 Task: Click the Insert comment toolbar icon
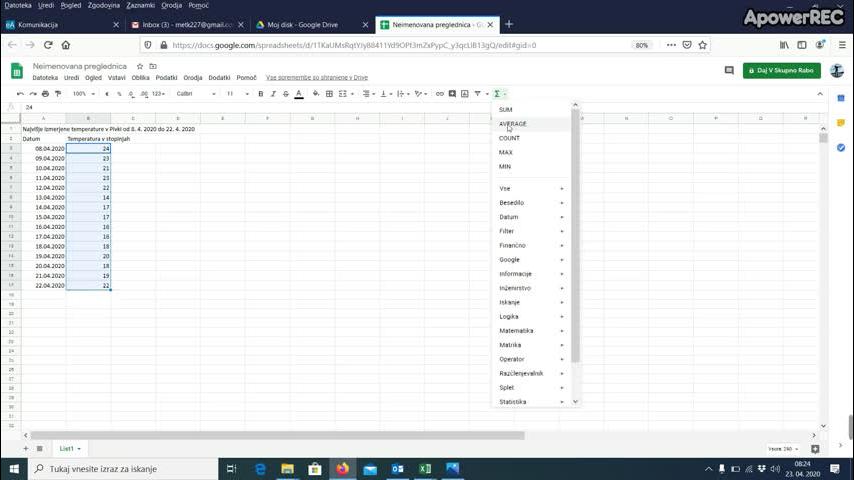pos(452,94)
